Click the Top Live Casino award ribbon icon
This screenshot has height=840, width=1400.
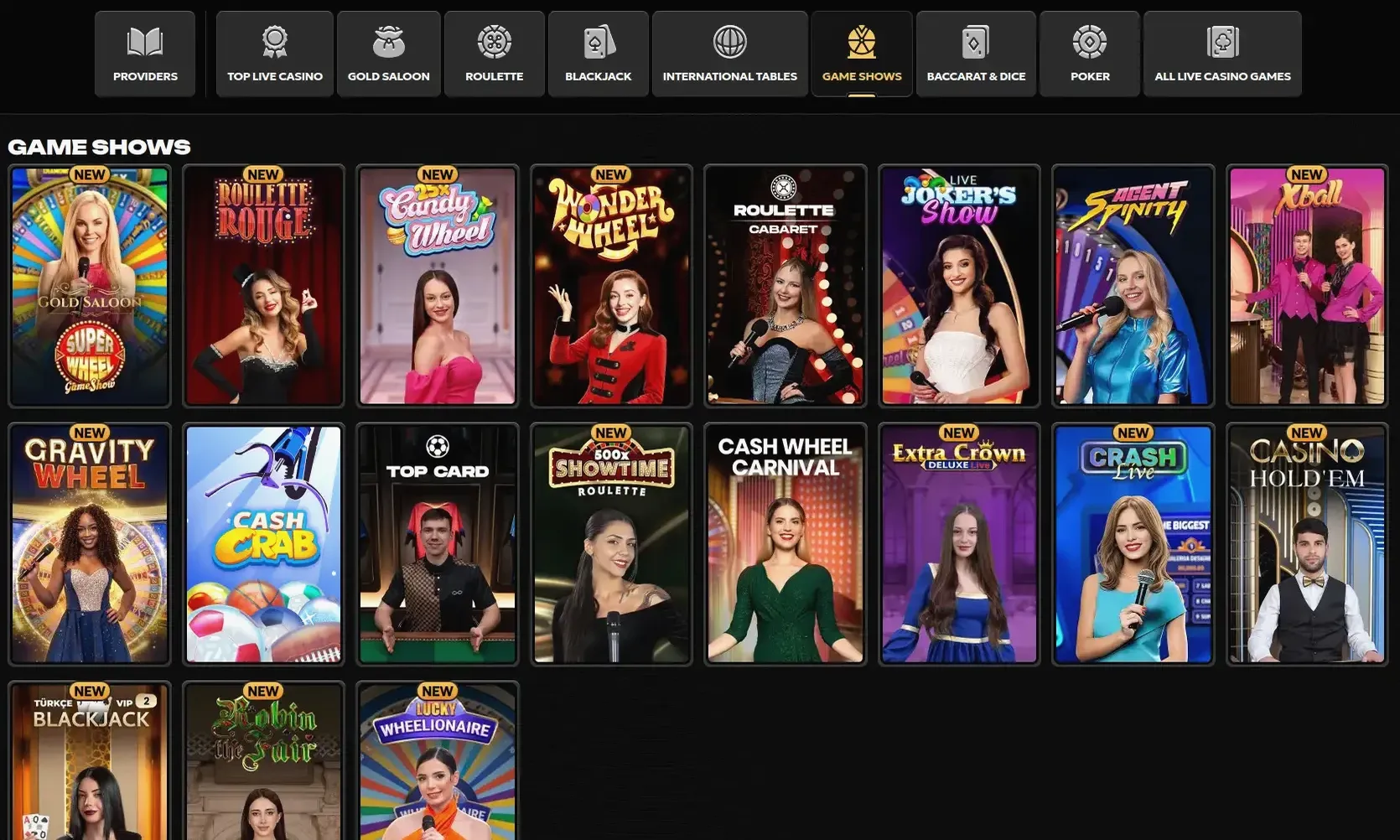click(x=275, y=41)
